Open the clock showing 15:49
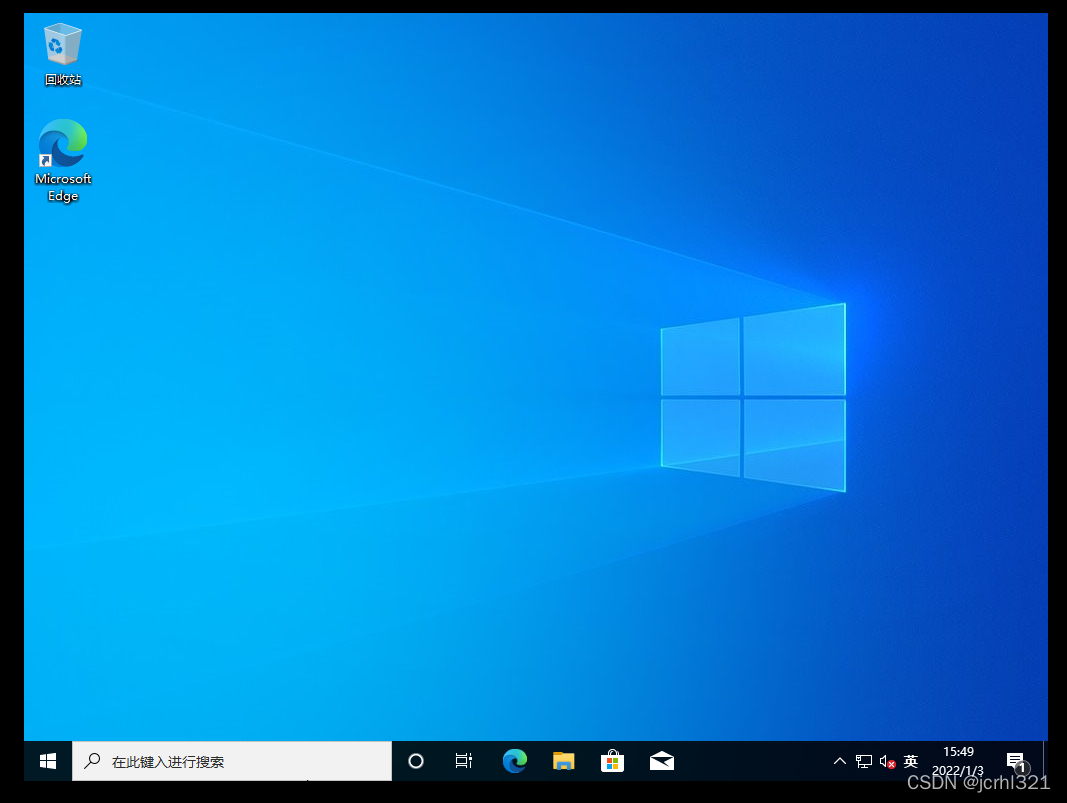This screenshot has height=803, width=1067. pyautogui.click(x=957, y=761)
